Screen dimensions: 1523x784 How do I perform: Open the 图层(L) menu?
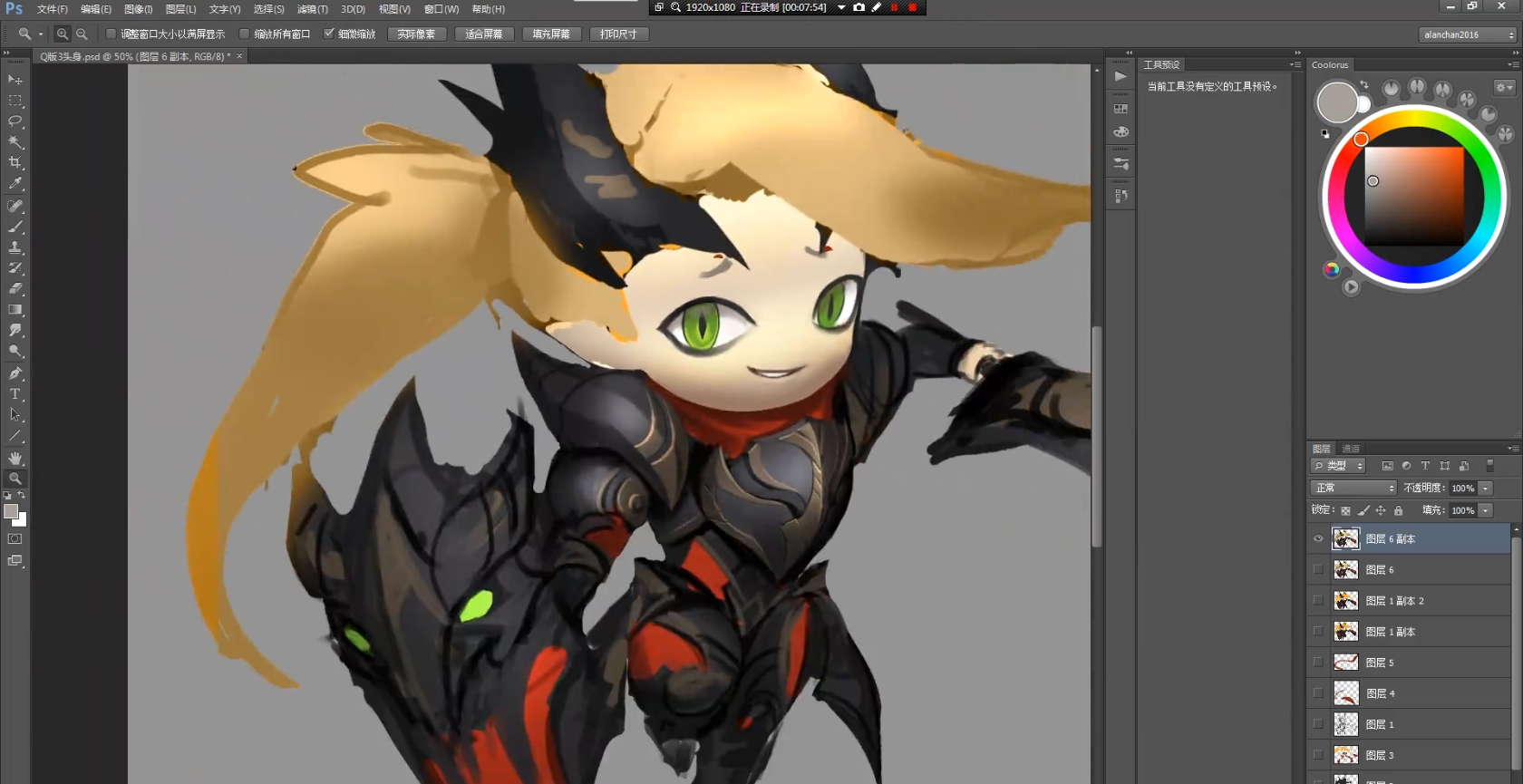coord(181,9)
